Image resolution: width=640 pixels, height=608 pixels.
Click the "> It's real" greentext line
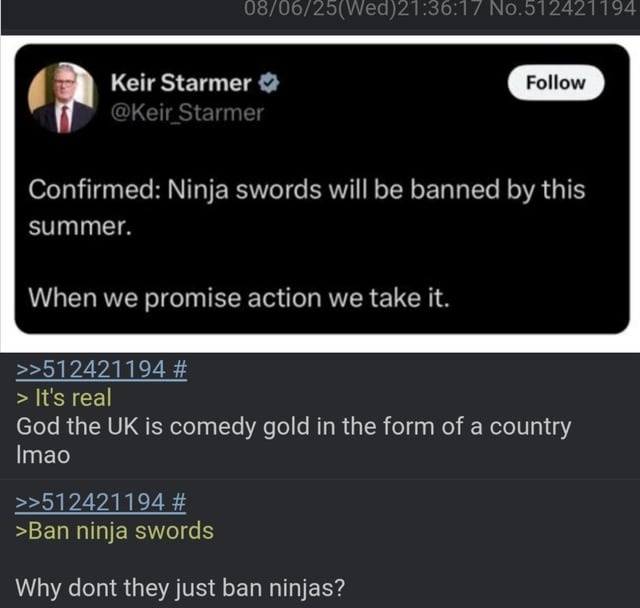click(64, 398)
